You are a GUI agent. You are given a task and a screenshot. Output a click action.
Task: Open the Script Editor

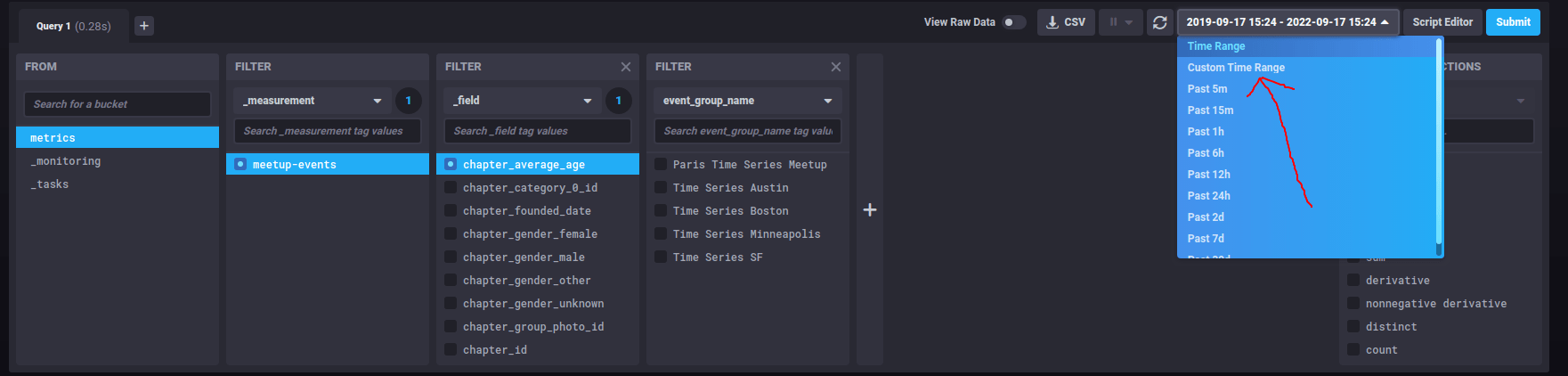[x=1442, y=22]
